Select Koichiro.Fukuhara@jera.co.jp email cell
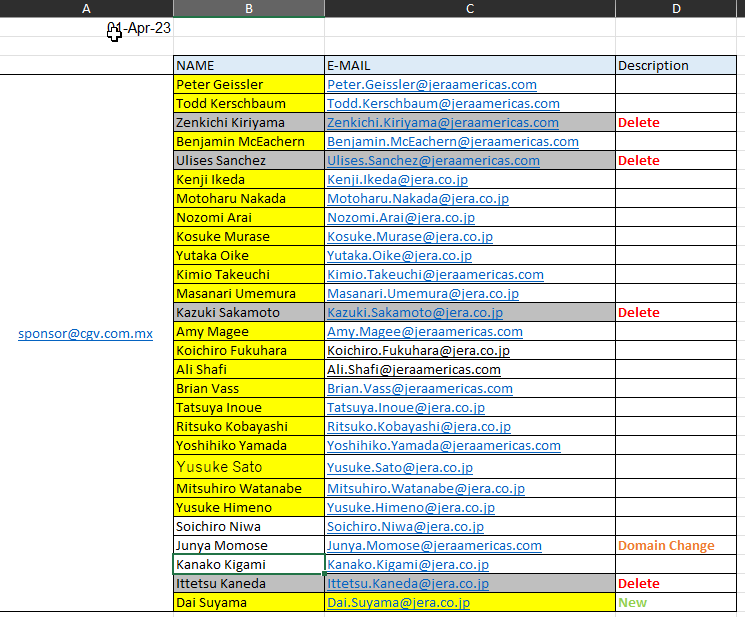 click(470, 351)
